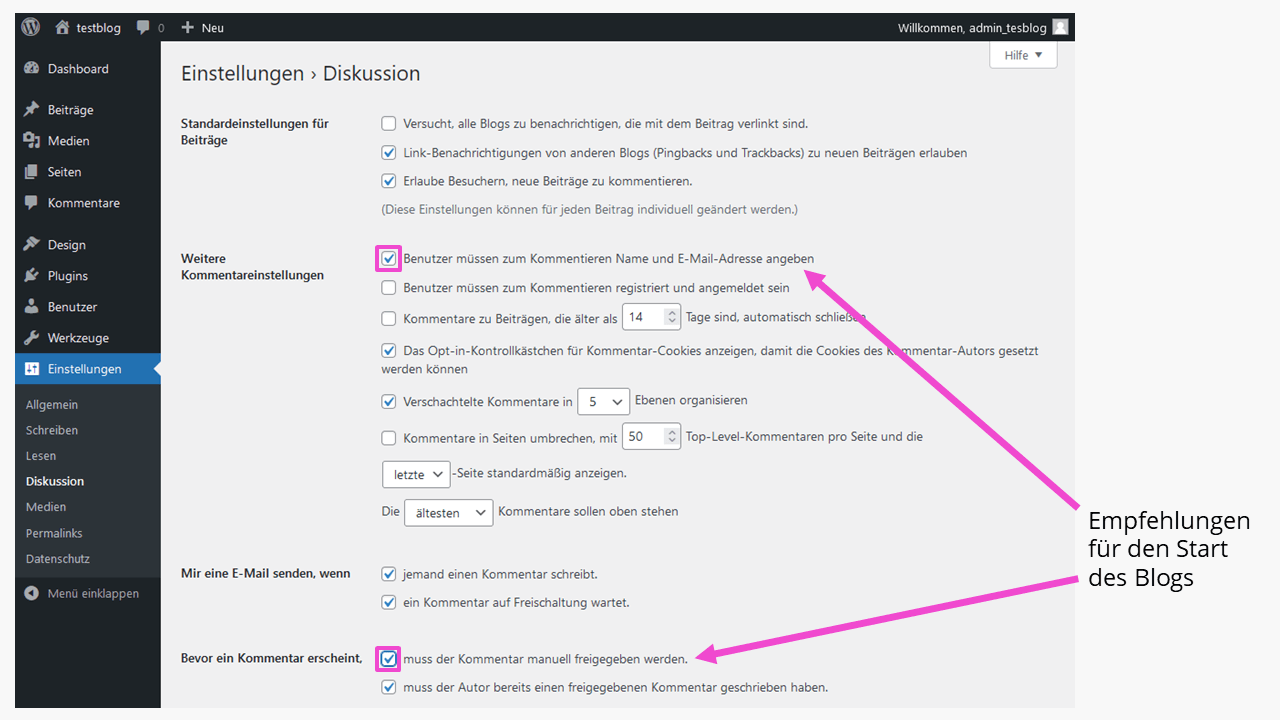The width and height of the screenshot is (1280, 720).
Task: Select Diskussion settings submenu
Action: (x=55, y=481)
